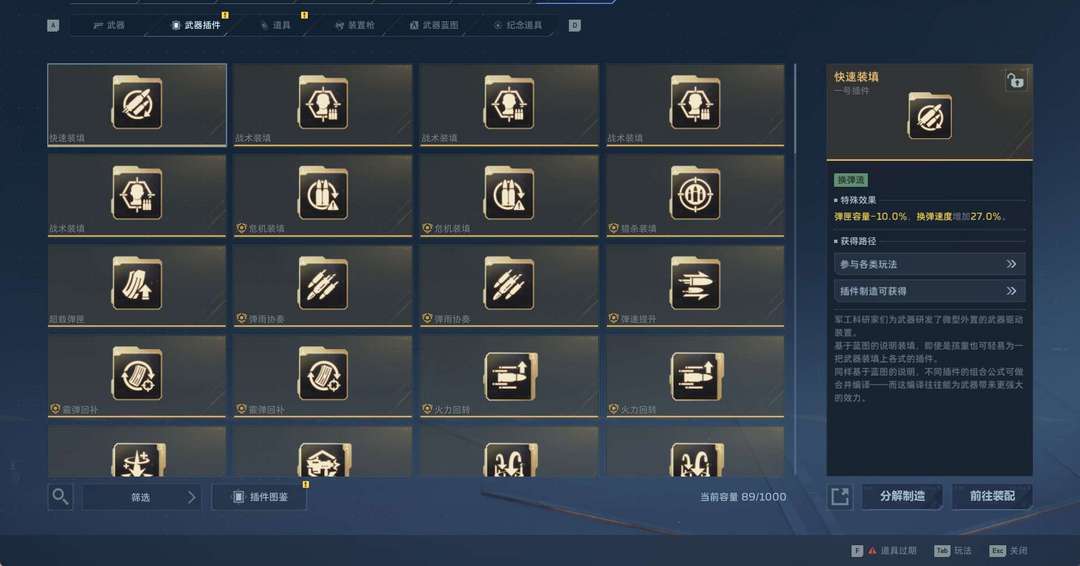Switch to the 武器 tab
The height and width of the screenshot is (566, 1080).
pyautogui.click(x=109, y=25)
